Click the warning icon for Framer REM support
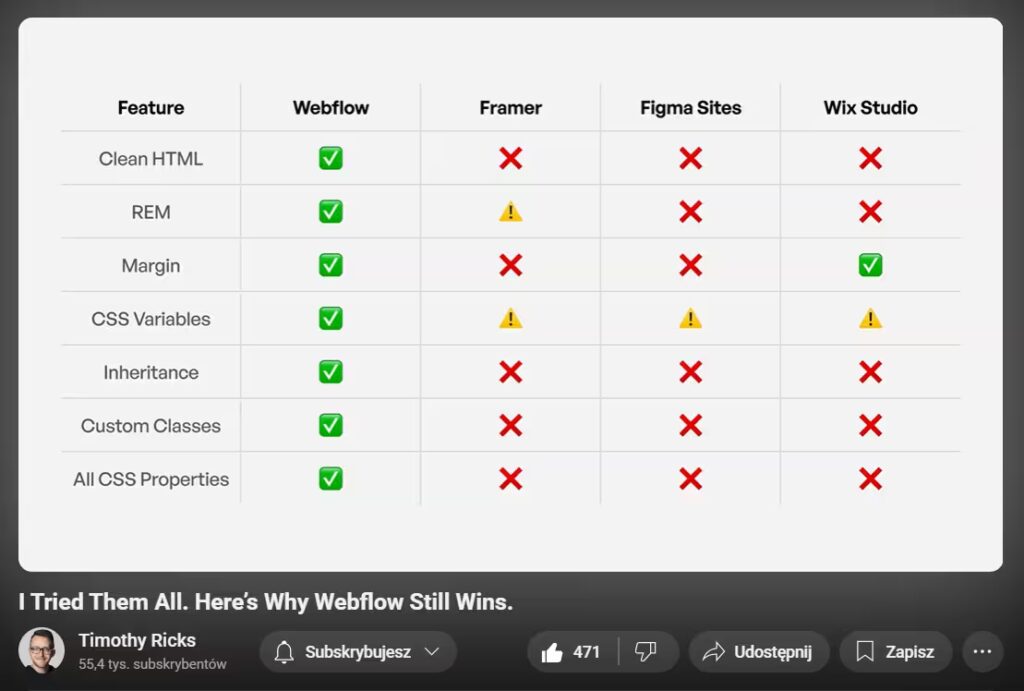Screen dimensions: 1024x691 (510, 211)
